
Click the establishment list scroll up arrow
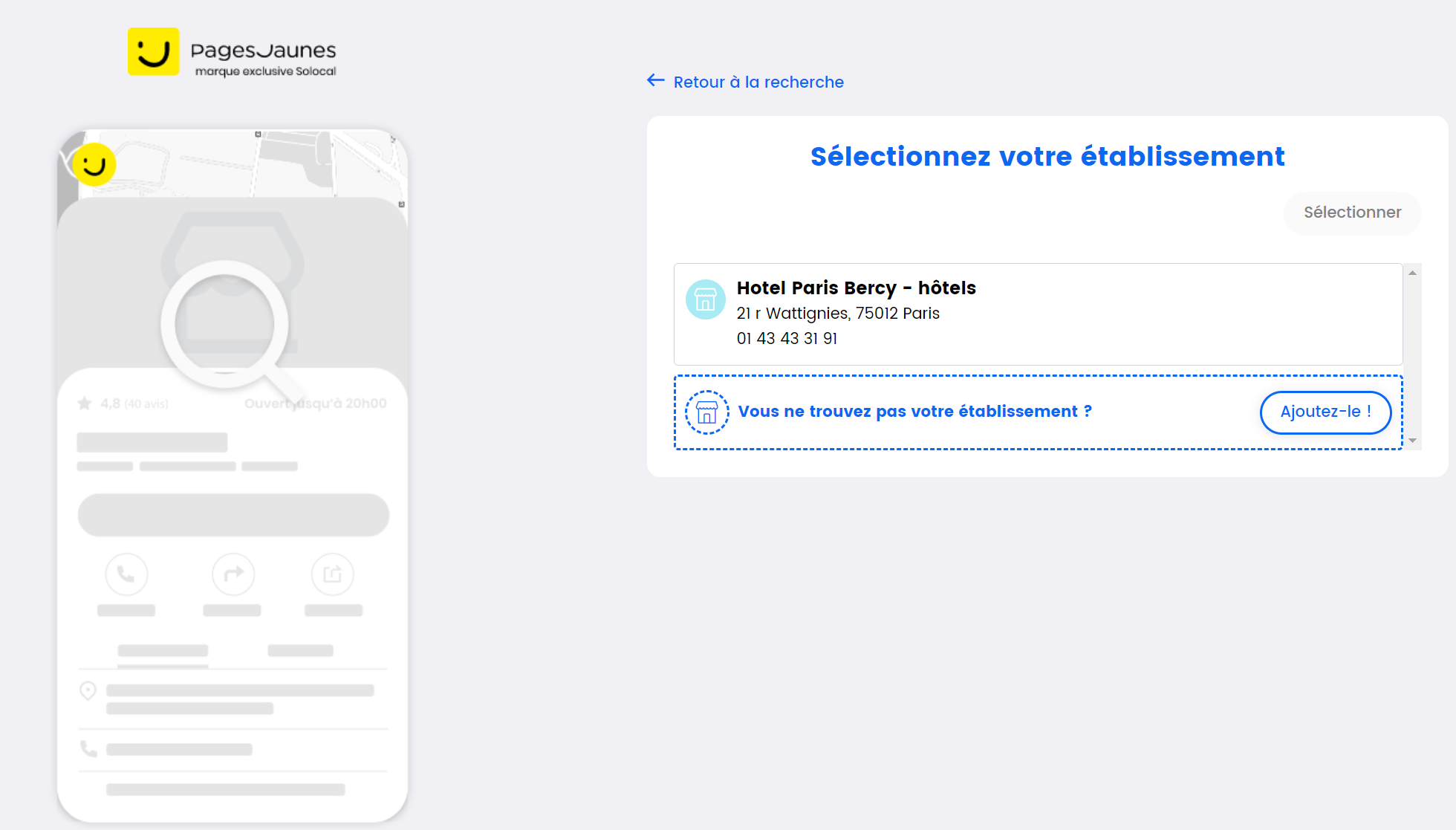(x=1412, y=273)
